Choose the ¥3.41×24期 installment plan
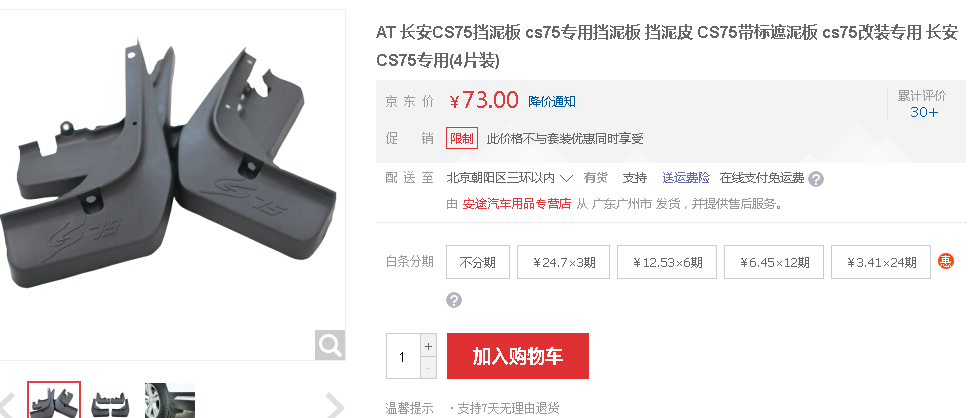This screenshot has width=979, height=418. 881,262
